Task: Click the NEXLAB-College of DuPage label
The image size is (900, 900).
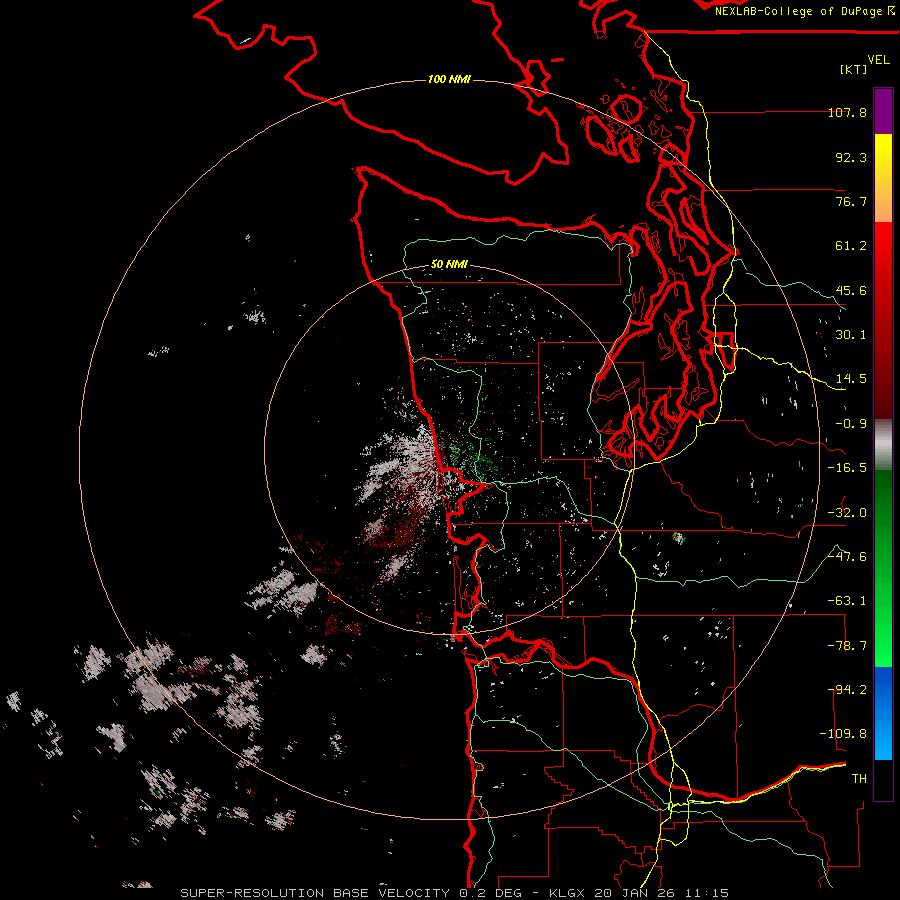Action: tap(804, 11)
